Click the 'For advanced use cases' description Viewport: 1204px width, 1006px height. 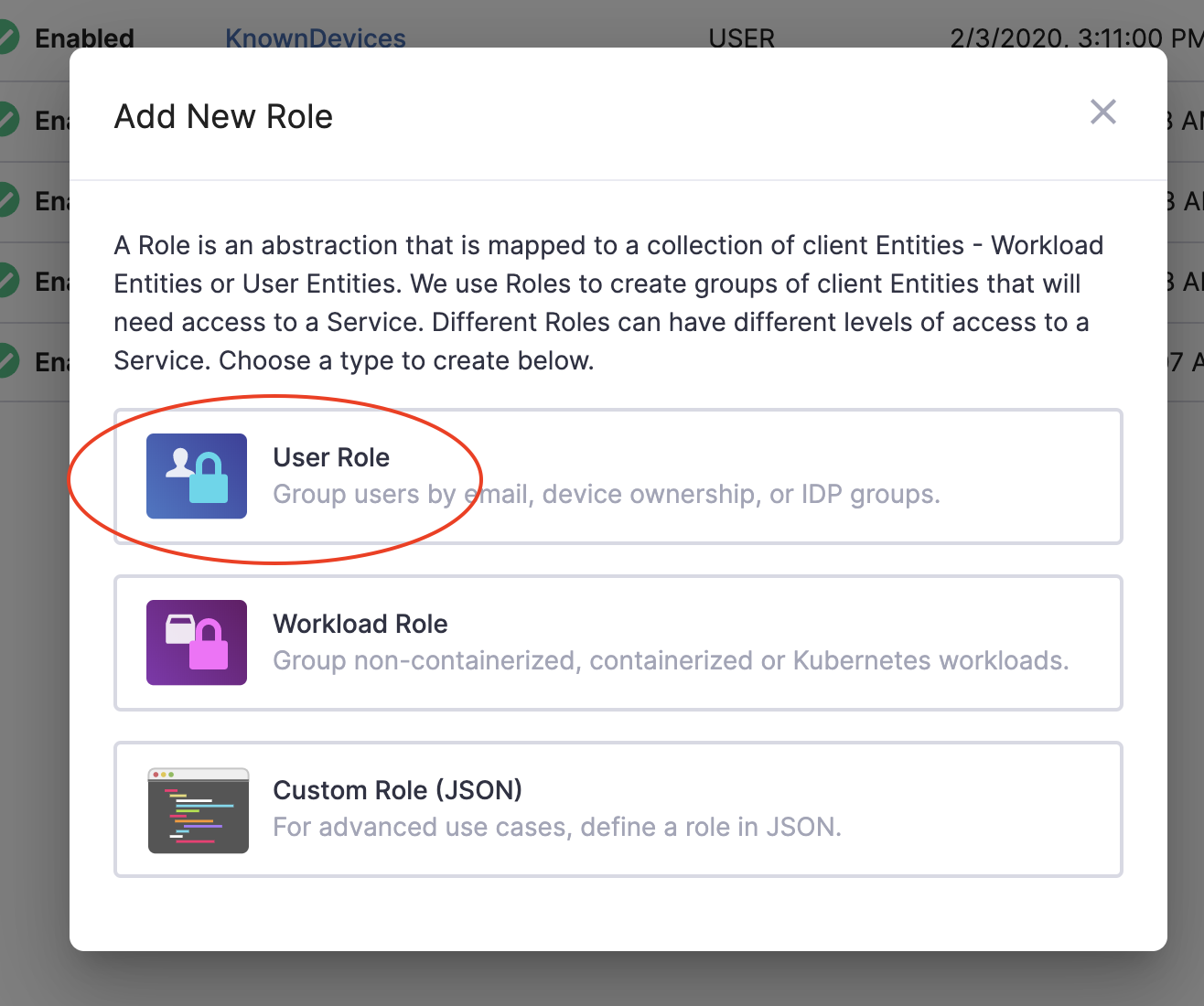(556, 828)
